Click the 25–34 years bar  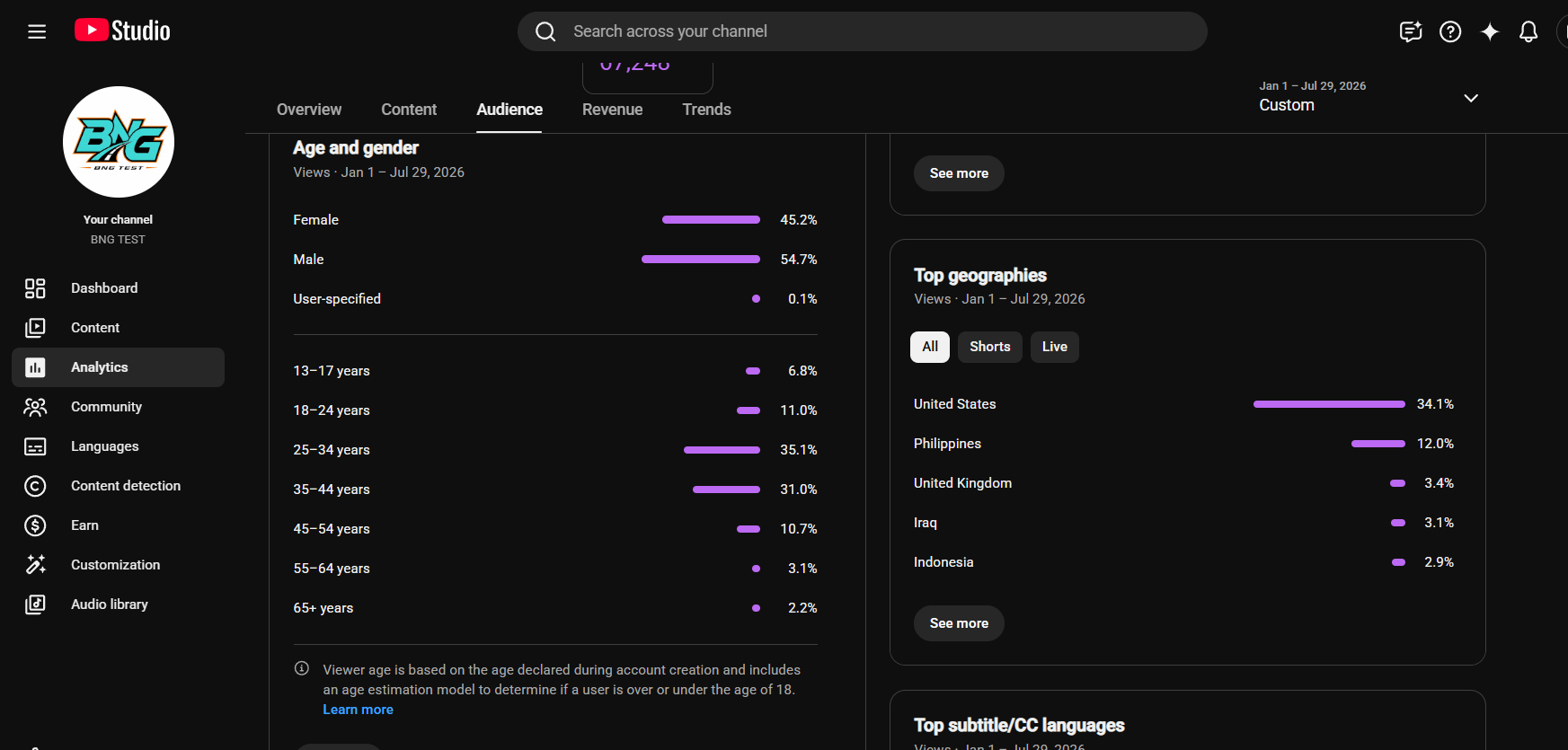tap(722, 450)
